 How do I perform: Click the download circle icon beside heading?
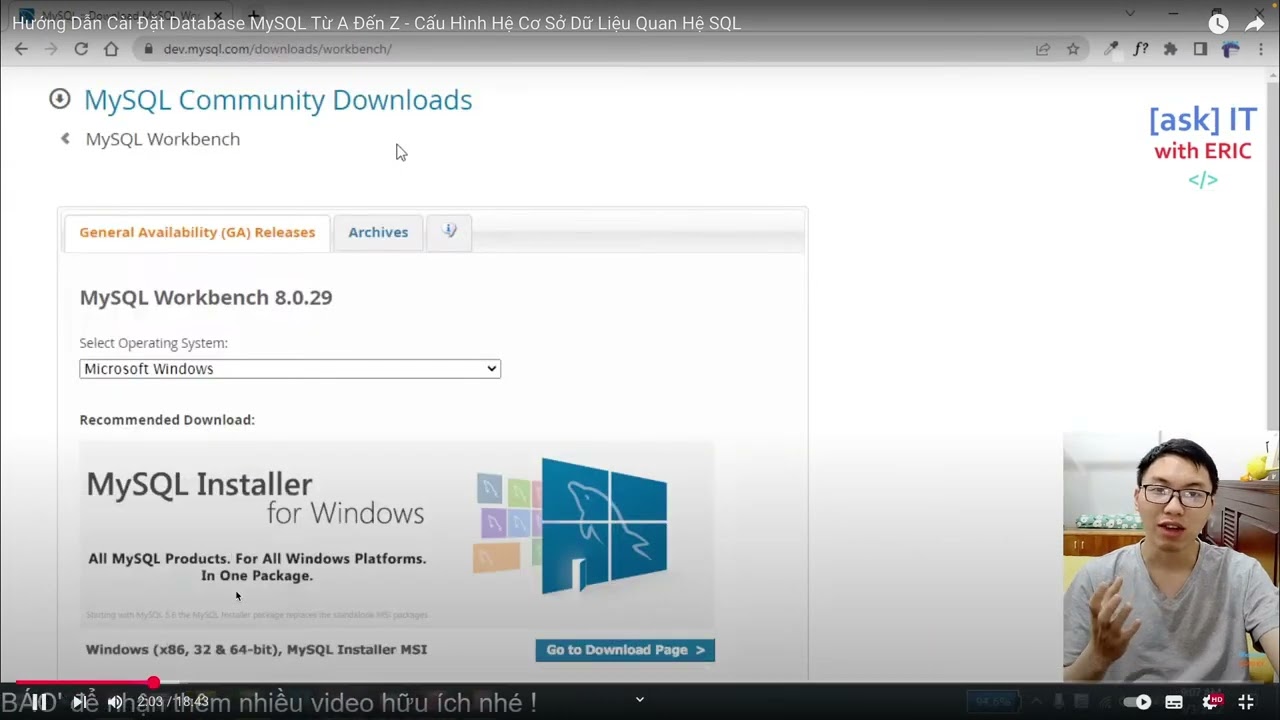click(59, 98)
